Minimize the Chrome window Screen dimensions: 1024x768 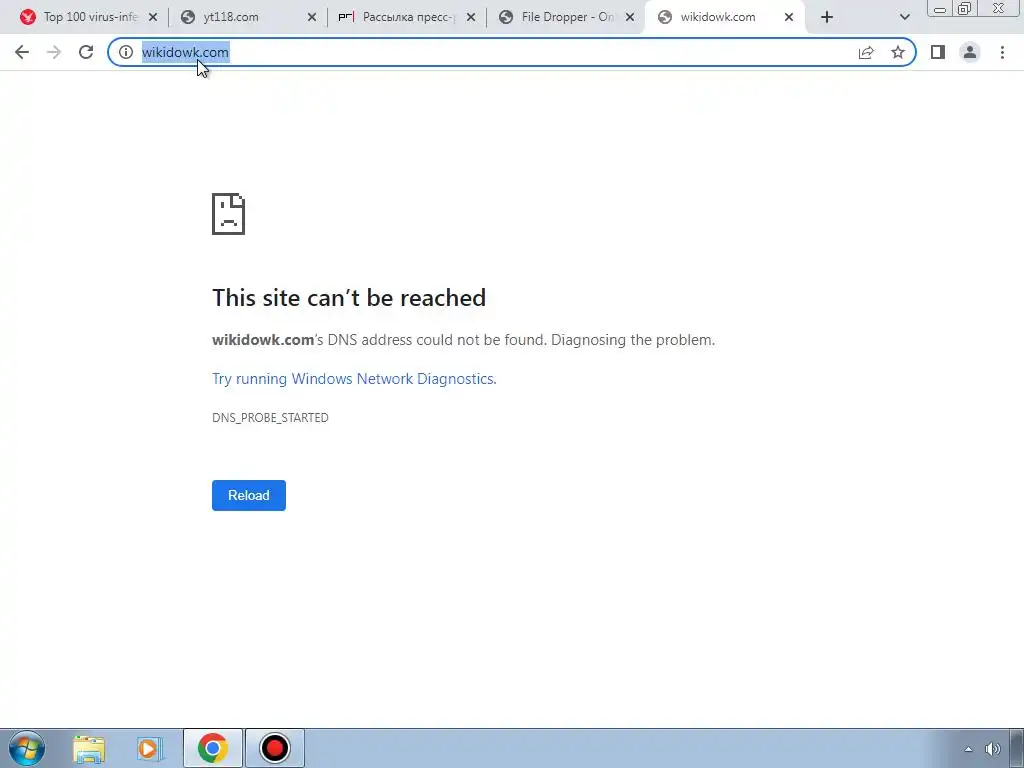click(940, 8)
